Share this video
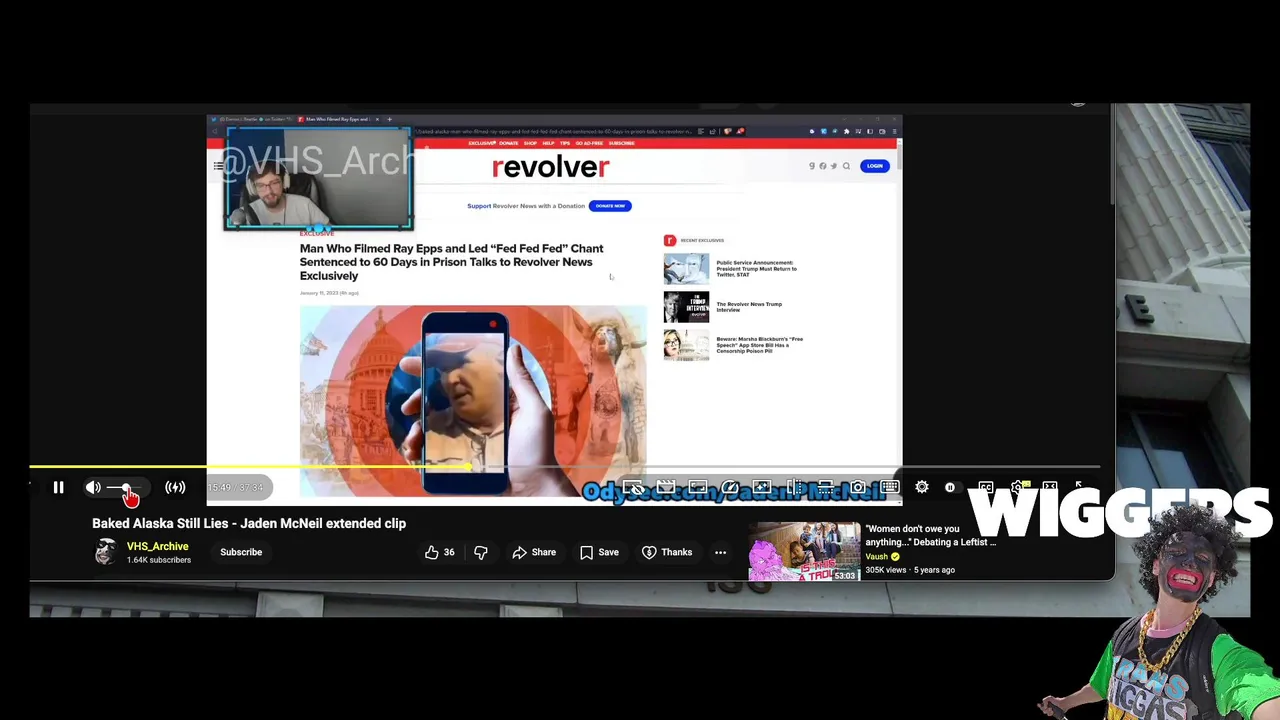Image resolution: width=1280 pixels, height=720 pixels. (x=534, y=552)
